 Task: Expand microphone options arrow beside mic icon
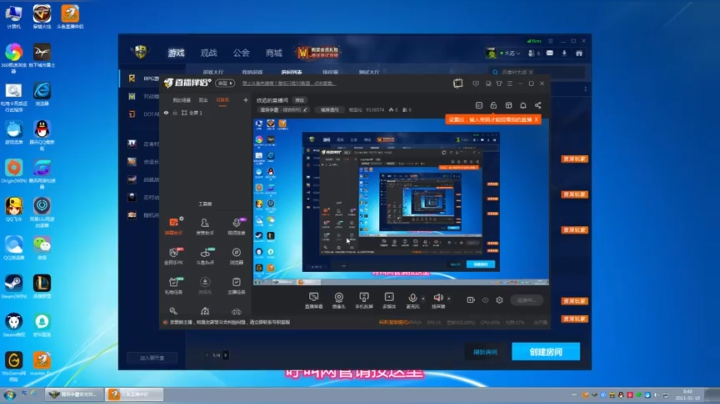click(423, 298)
